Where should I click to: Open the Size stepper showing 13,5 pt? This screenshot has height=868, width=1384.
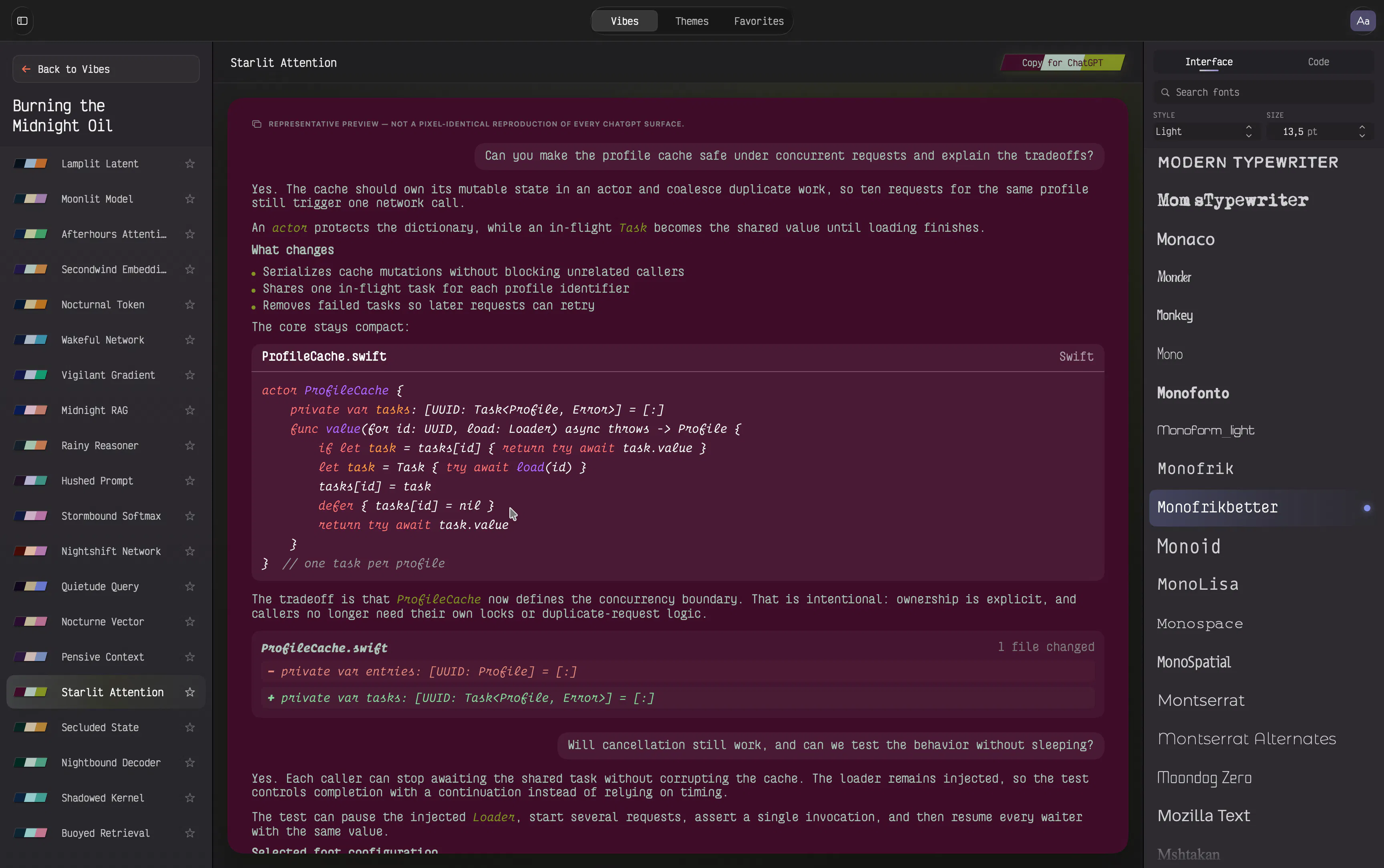pos(1320,131)
